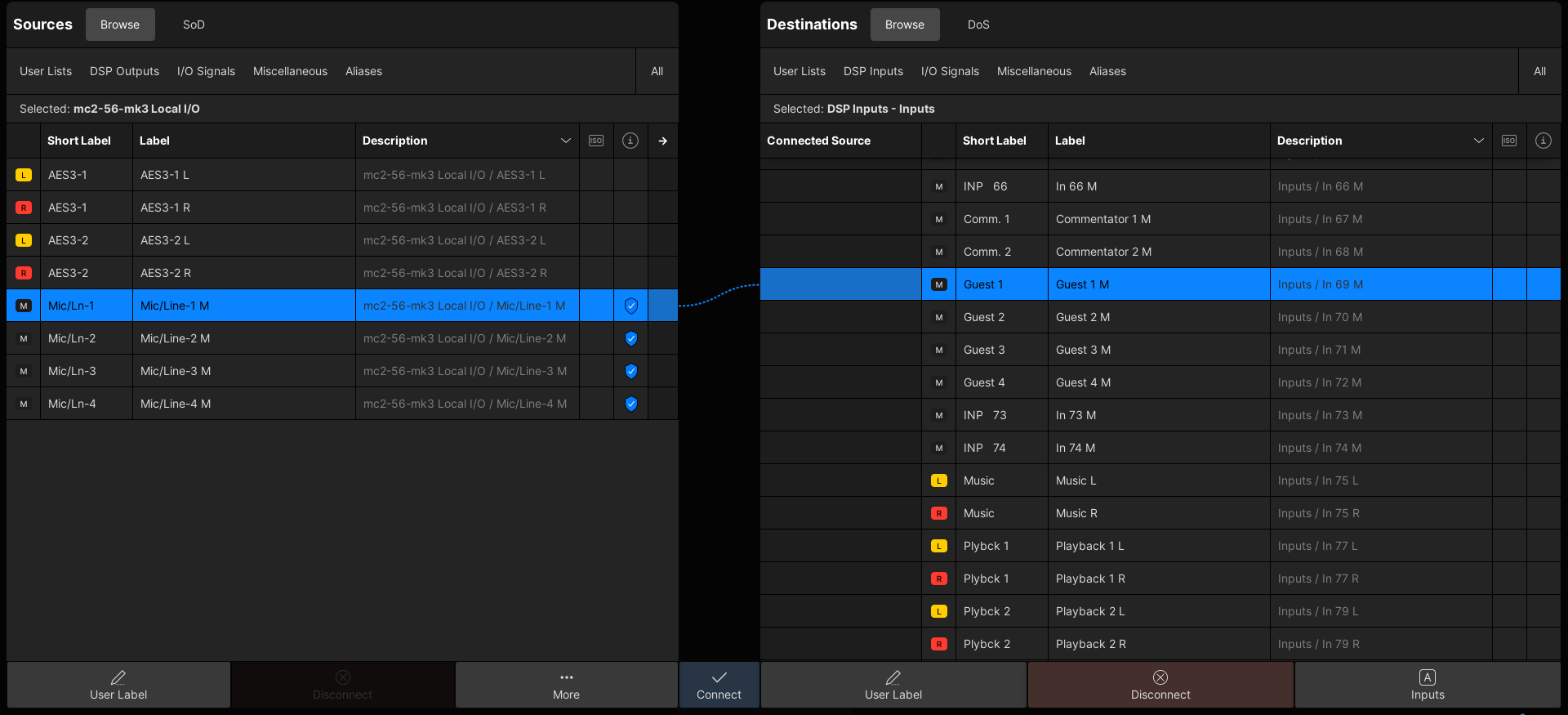1568x715 pixels.
Task: Click the yellow L badge for AES3-1
Action: click(x=24, y=175)
